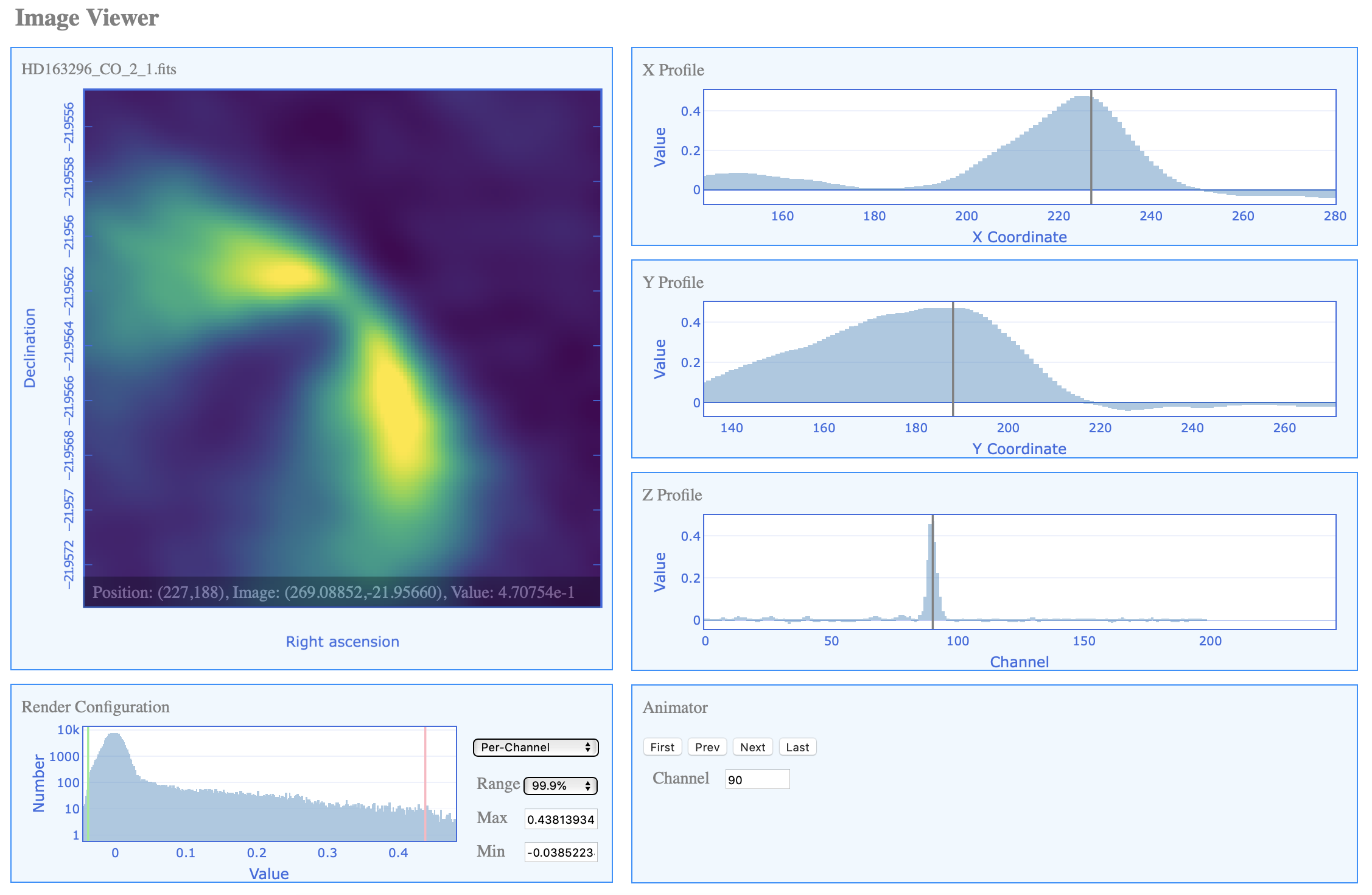Click the Z Profile channel marker line
The width and height of the screenshot is (1372, 895).
933,572
